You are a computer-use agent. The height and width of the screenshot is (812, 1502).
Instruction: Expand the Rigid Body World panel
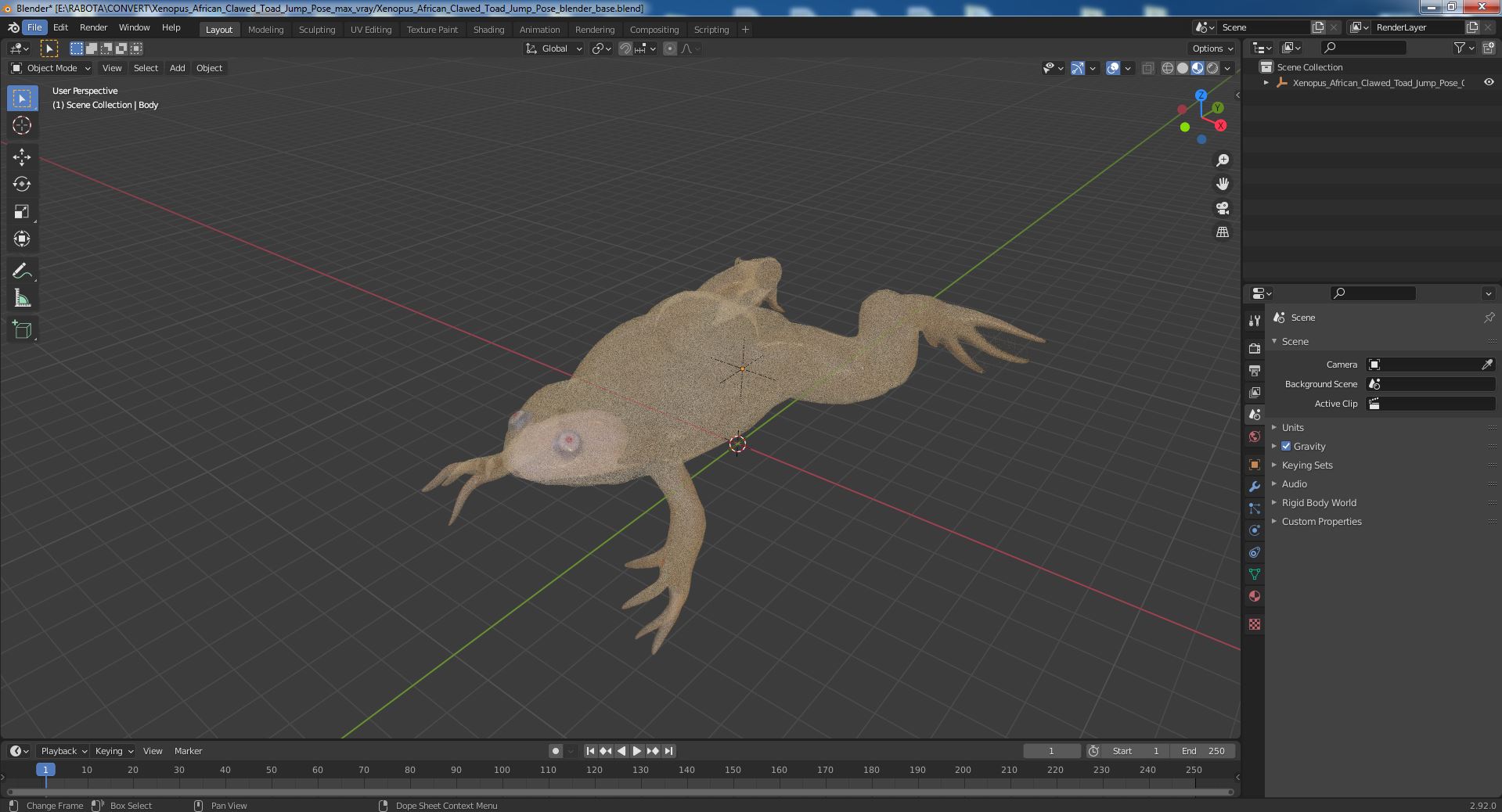coord(1318,502)
